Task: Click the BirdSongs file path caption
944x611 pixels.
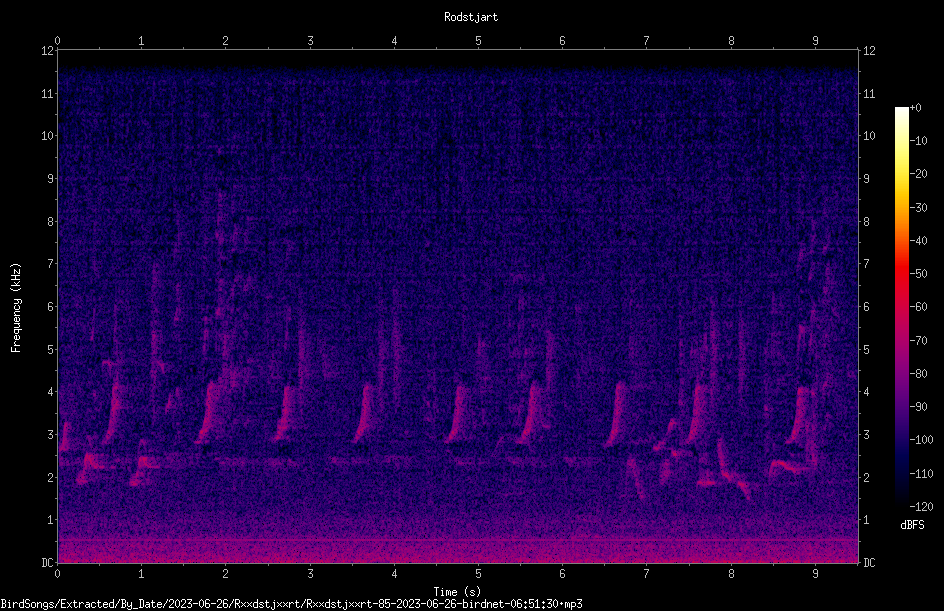Action: 291,604
